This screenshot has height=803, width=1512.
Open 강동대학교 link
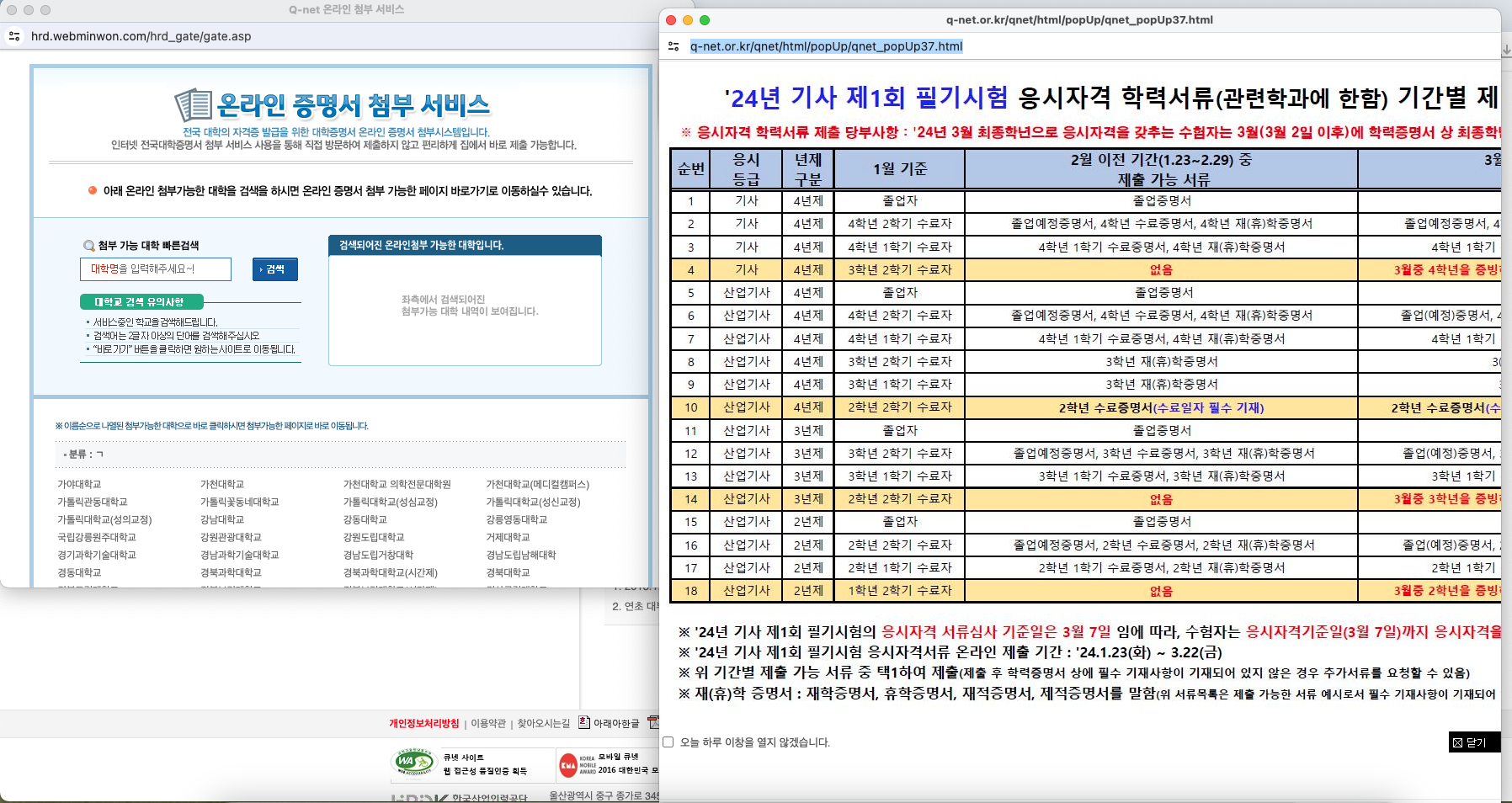[365, 519]
